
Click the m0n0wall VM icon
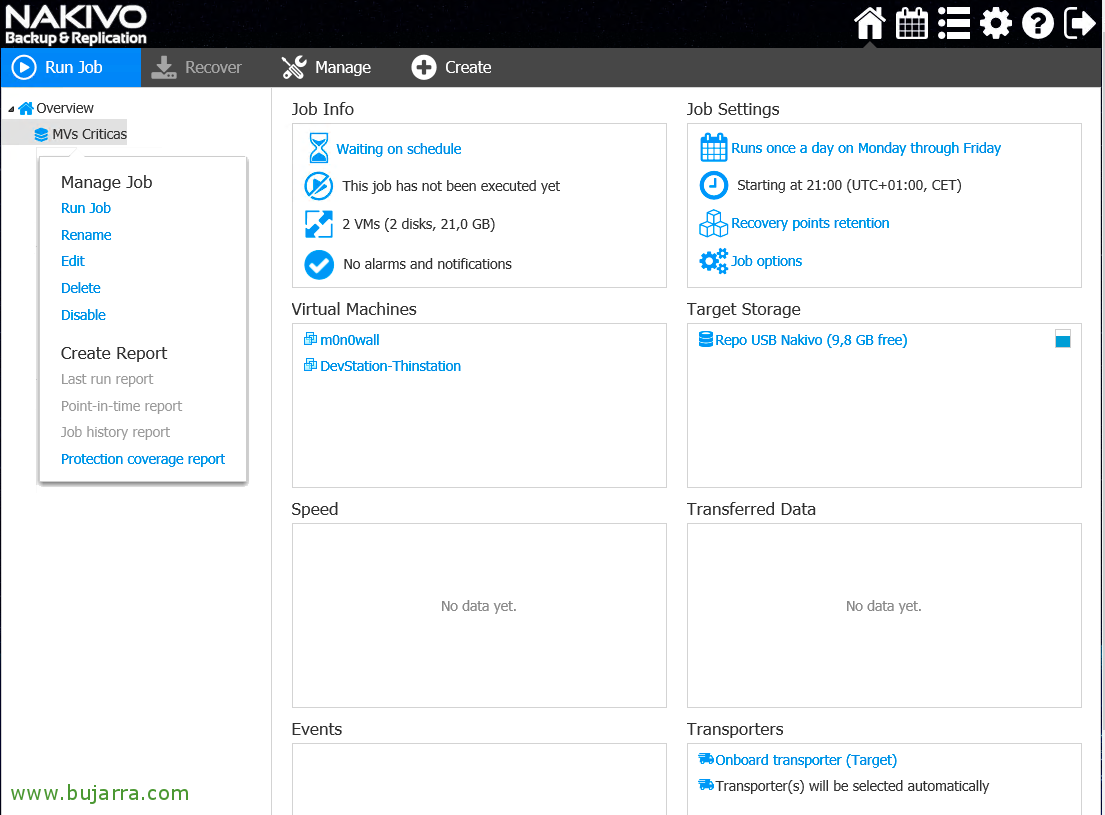(x=310, y=340)
